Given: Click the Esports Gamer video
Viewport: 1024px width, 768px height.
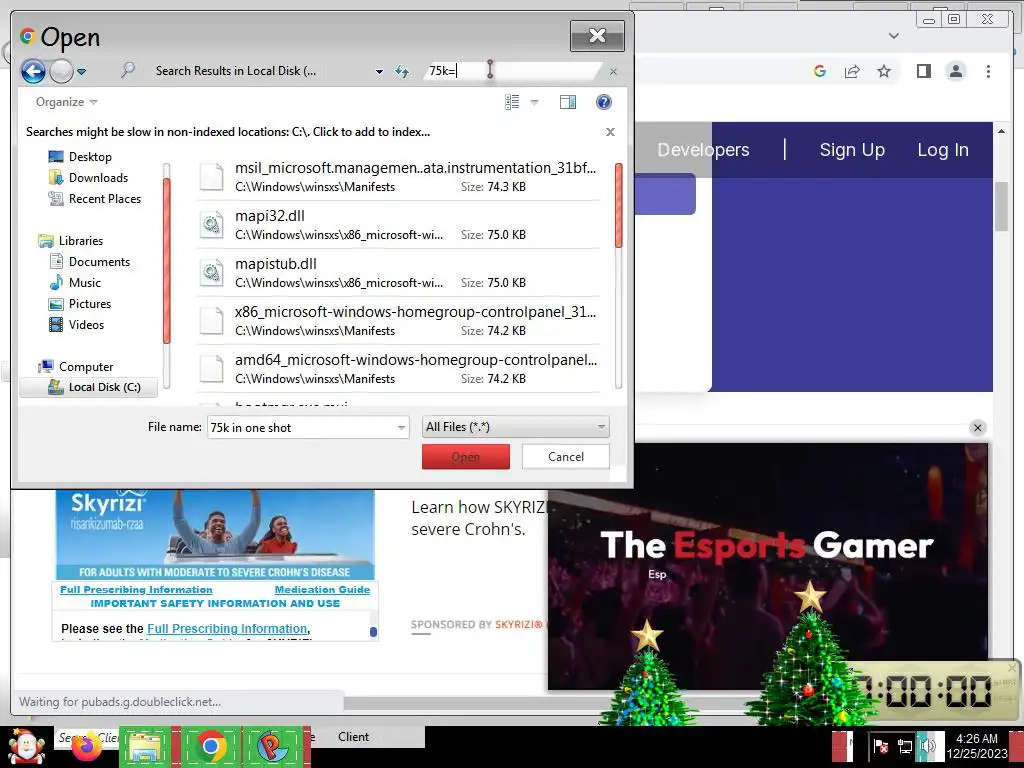Looking at the screenshot, I should pyautogui.click(x=767, y=566).
